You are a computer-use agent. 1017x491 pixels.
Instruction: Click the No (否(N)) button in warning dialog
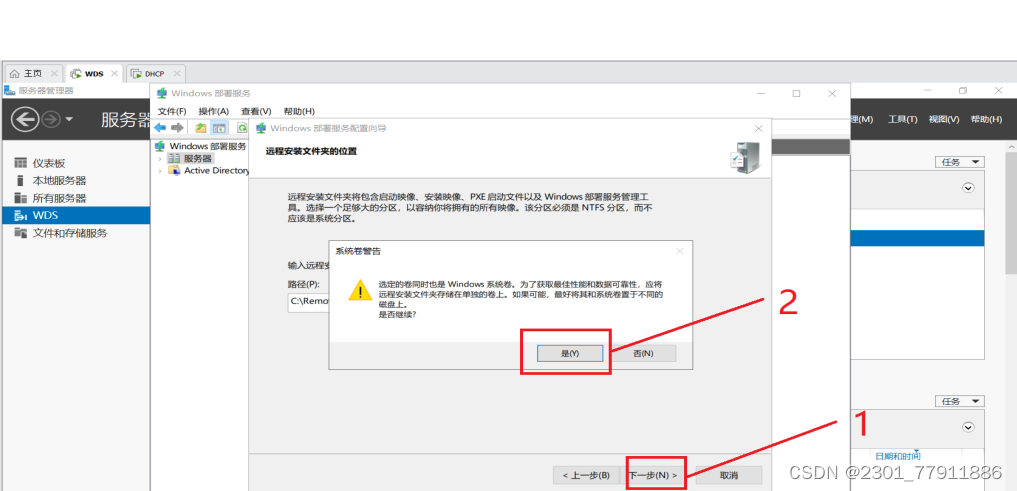coord(643,353)
